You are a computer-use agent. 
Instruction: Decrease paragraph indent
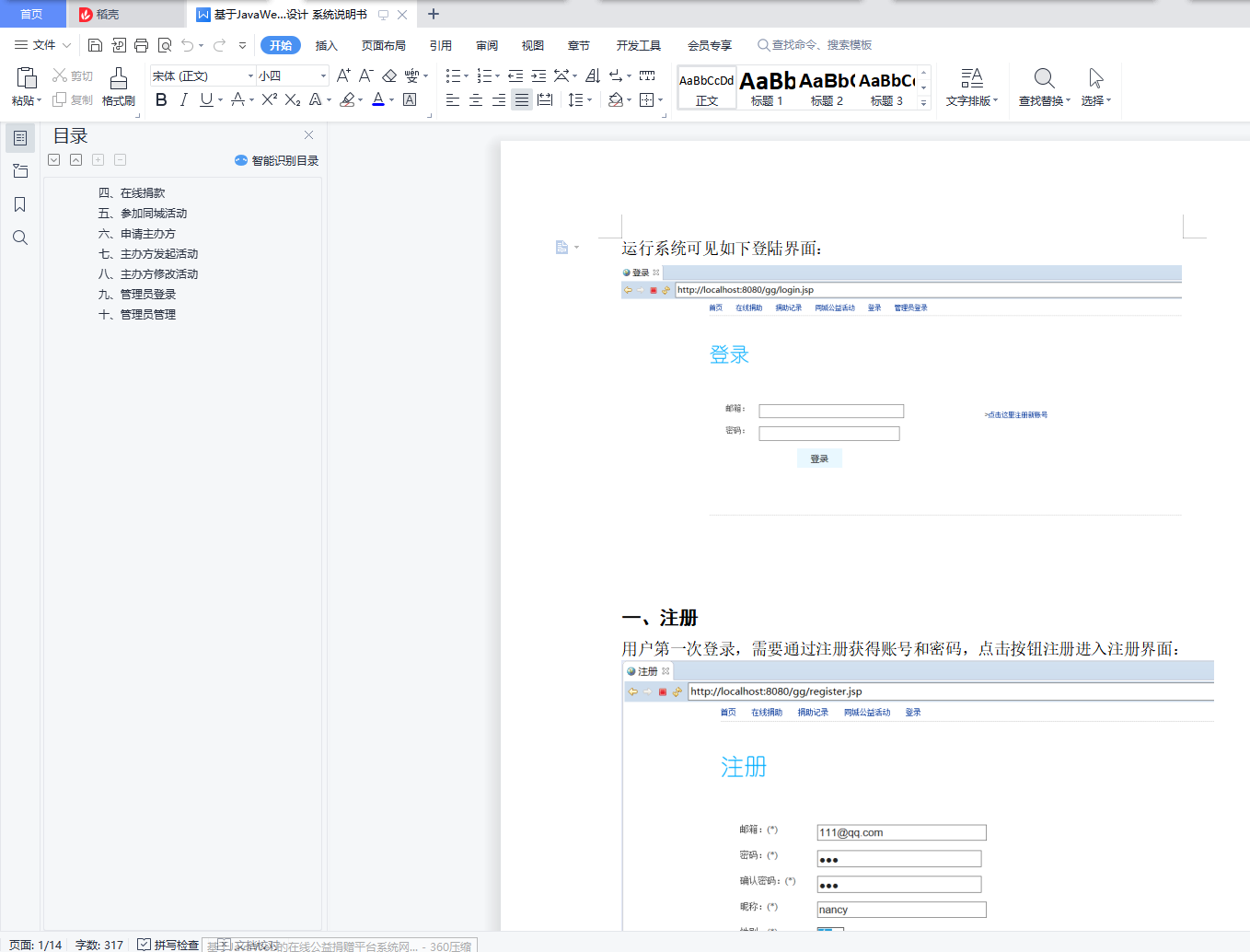(x=515, y=75)
